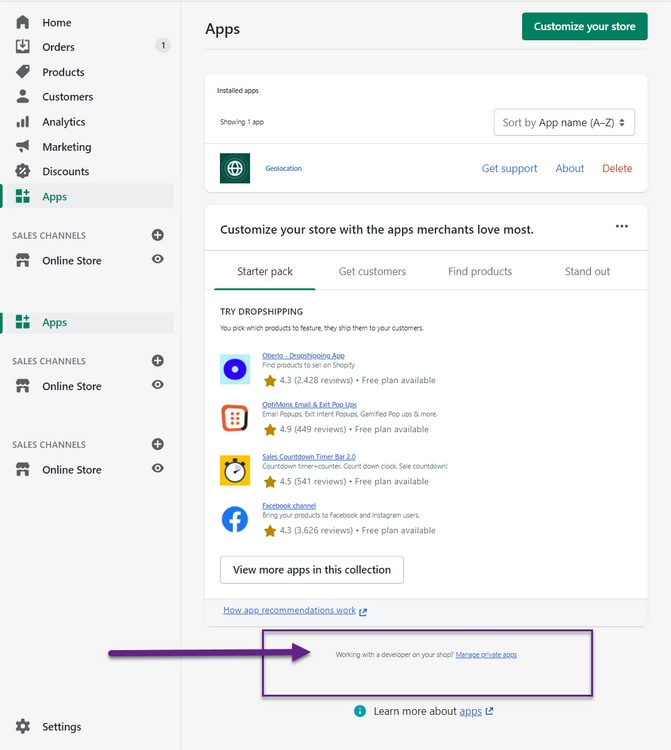Click the Settings gear icon
The height and width of the screenshot is (750, 671).
22,726
